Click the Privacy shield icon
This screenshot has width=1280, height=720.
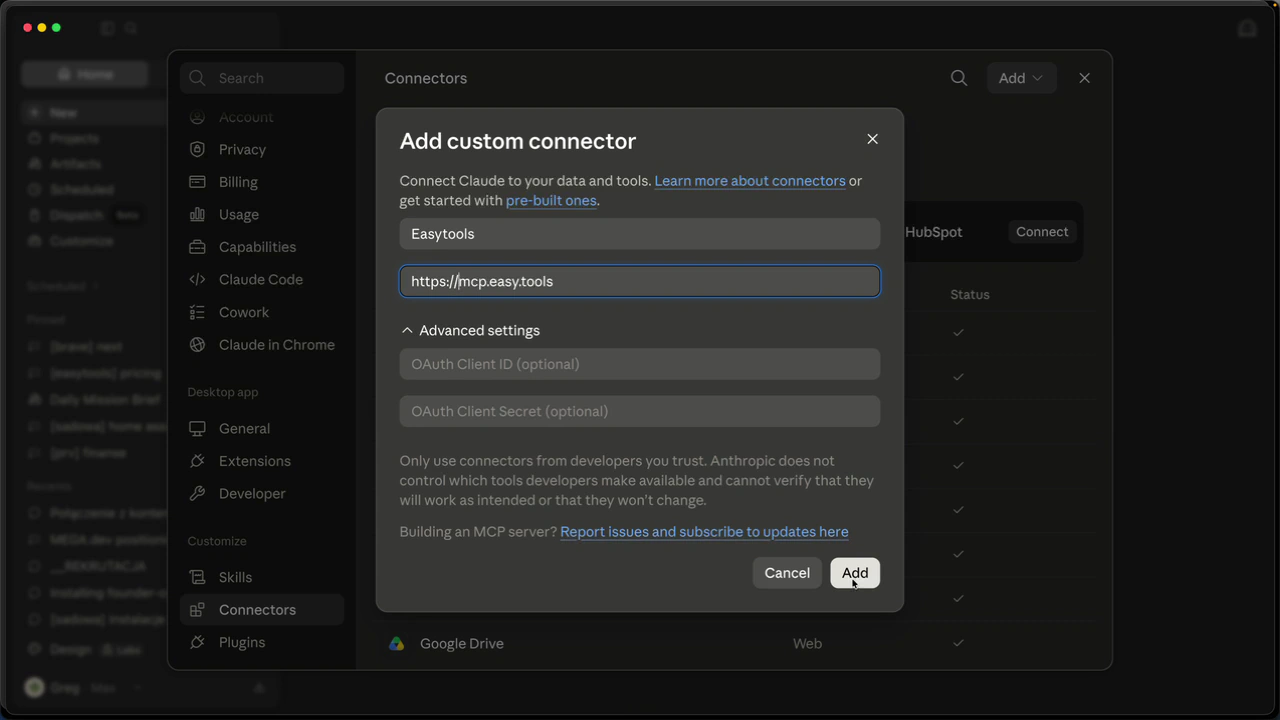coord(198,149)
